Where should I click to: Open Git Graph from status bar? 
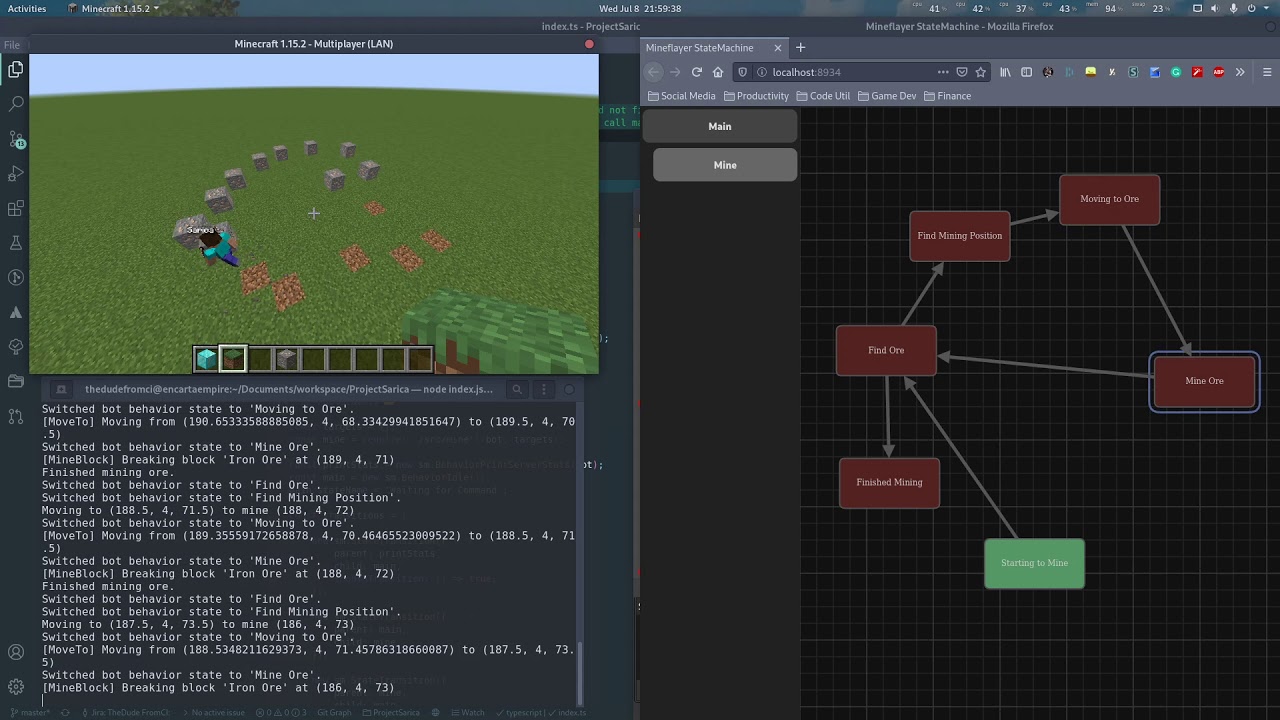tap(335, 713)
